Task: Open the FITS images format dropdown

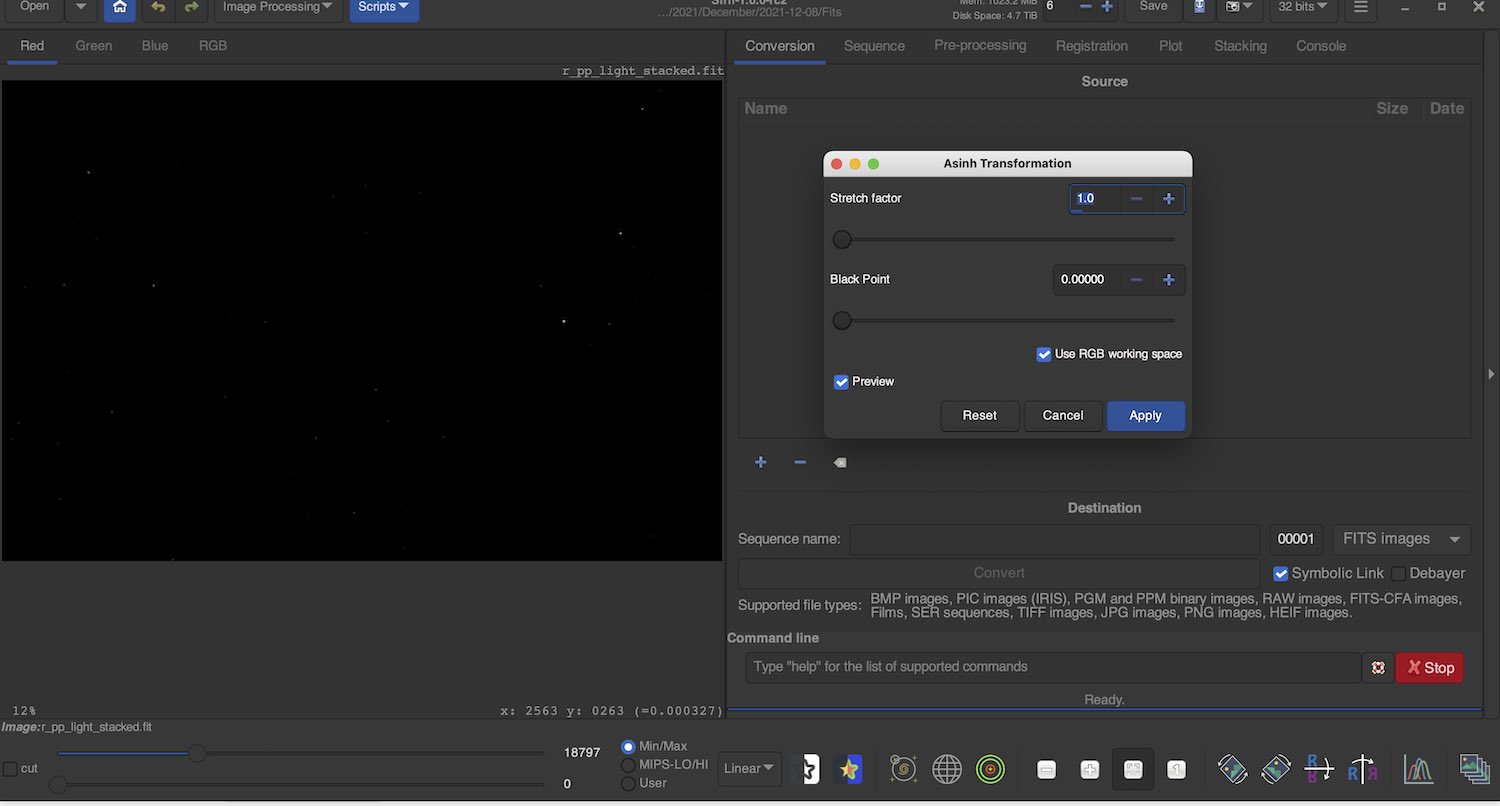Action: point(1400,539)
